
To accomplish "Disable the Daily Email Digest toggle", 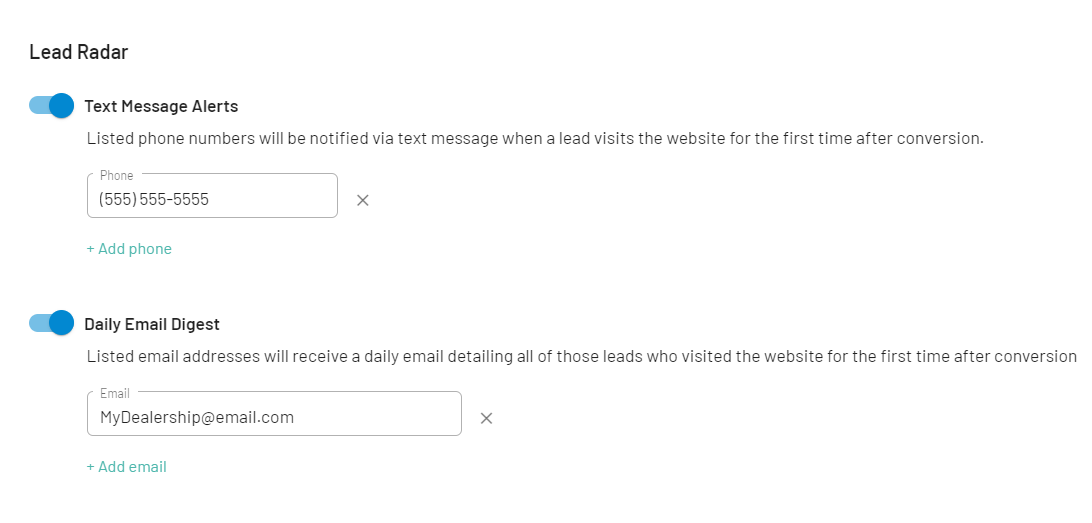I will pos(51,323).
